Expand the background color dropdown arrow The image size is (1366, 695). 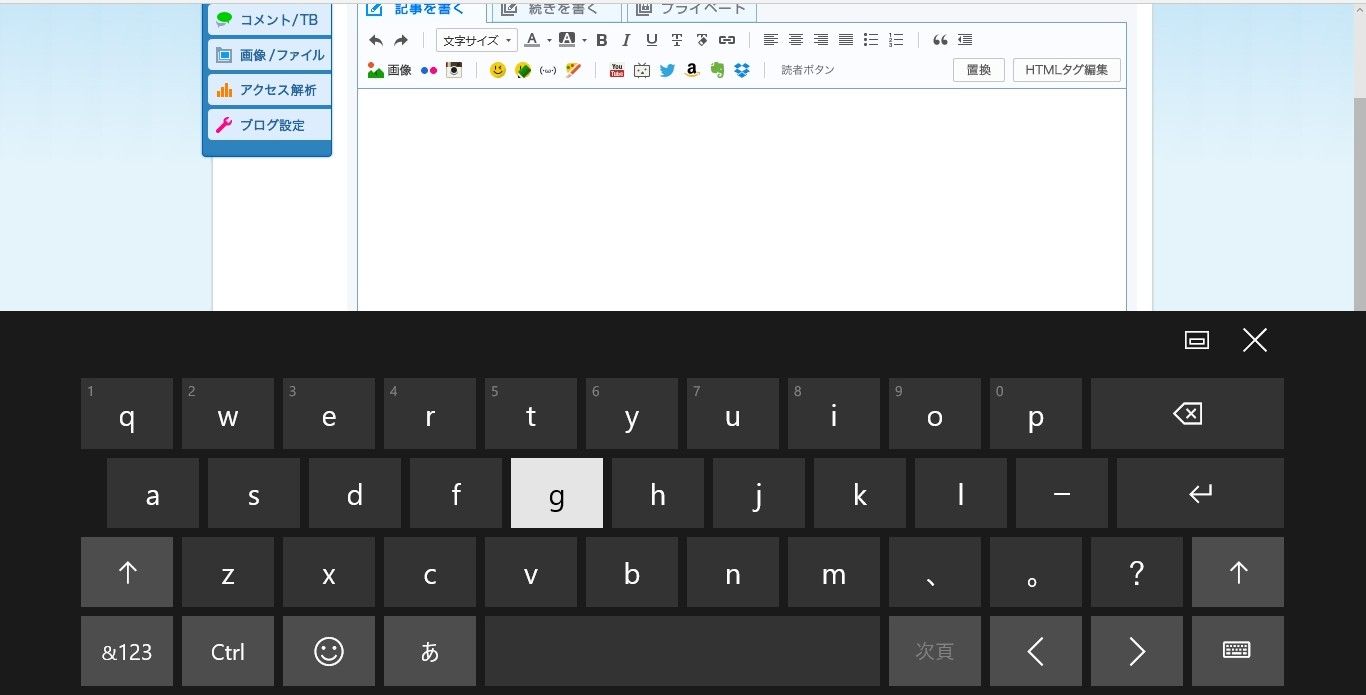point(584,41)
